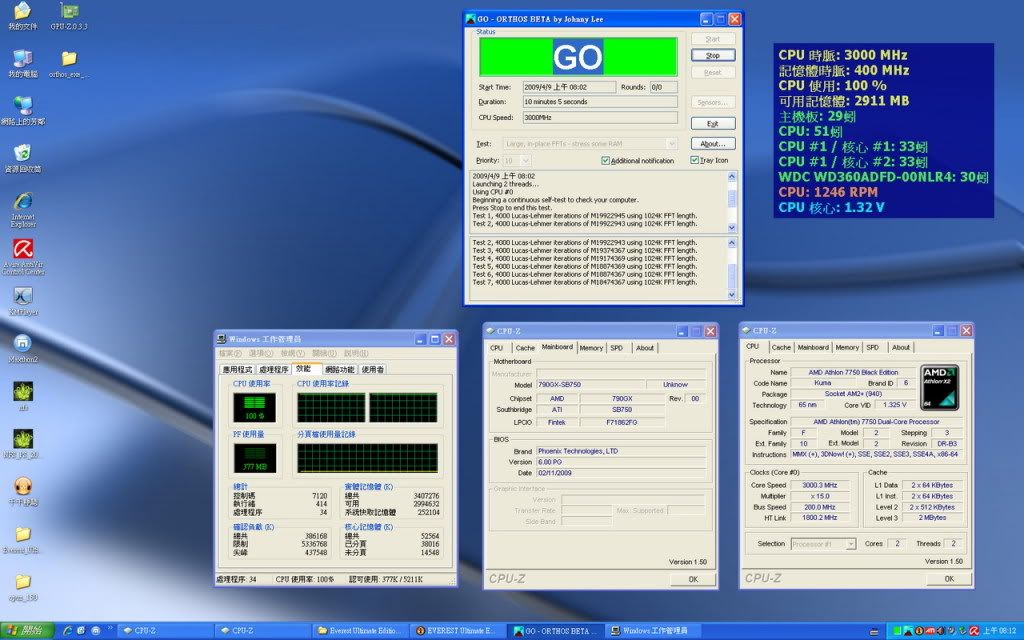Image resolution: width=1024 pixels, height=640 pixels.
Task: Open the Priority dropdown in ORTHOS
Action: (526, 160)
